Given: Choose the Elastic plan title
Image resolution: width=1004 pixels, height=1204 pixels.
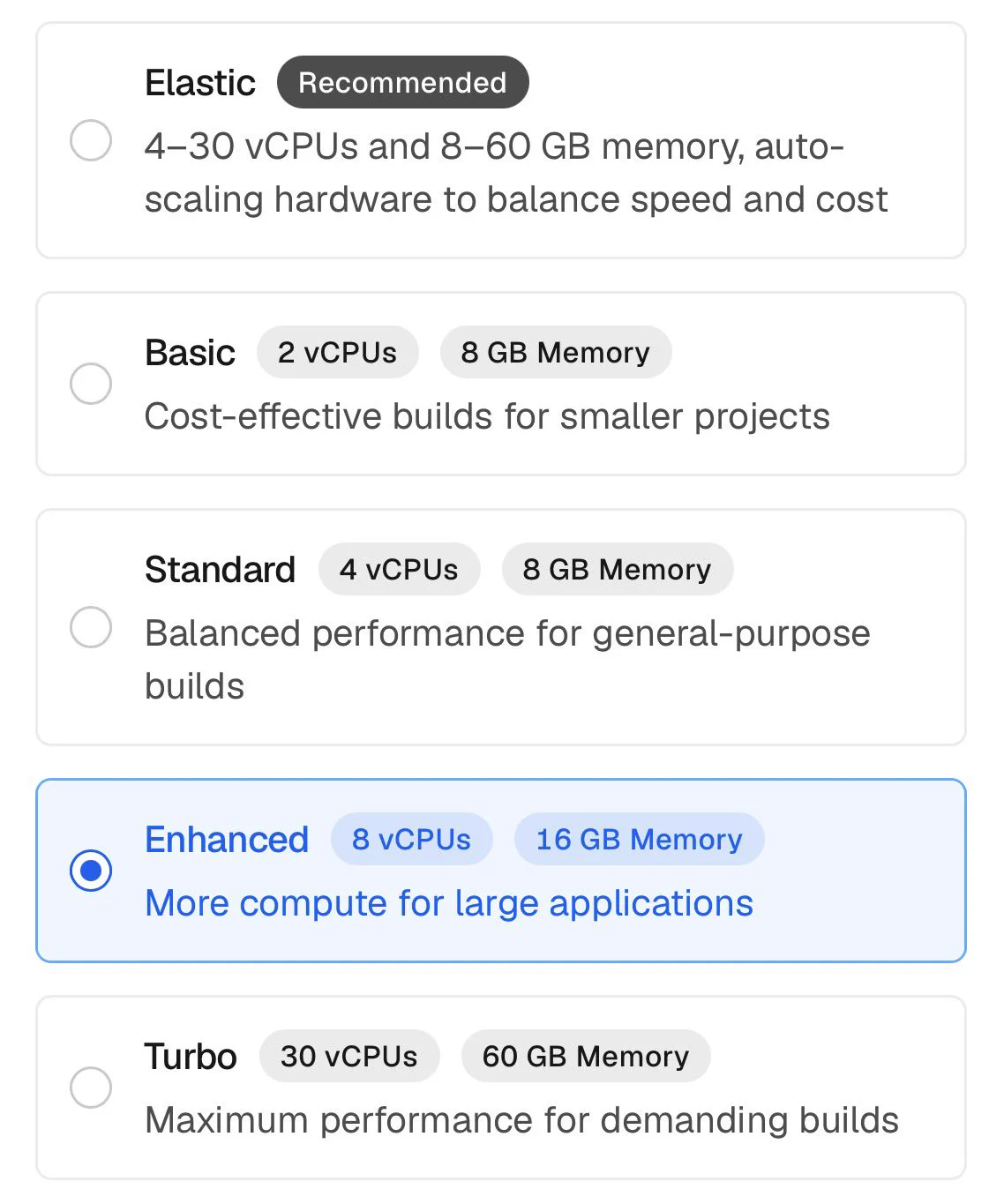Looking at the screenshot, I should click(x=200, y=83).
